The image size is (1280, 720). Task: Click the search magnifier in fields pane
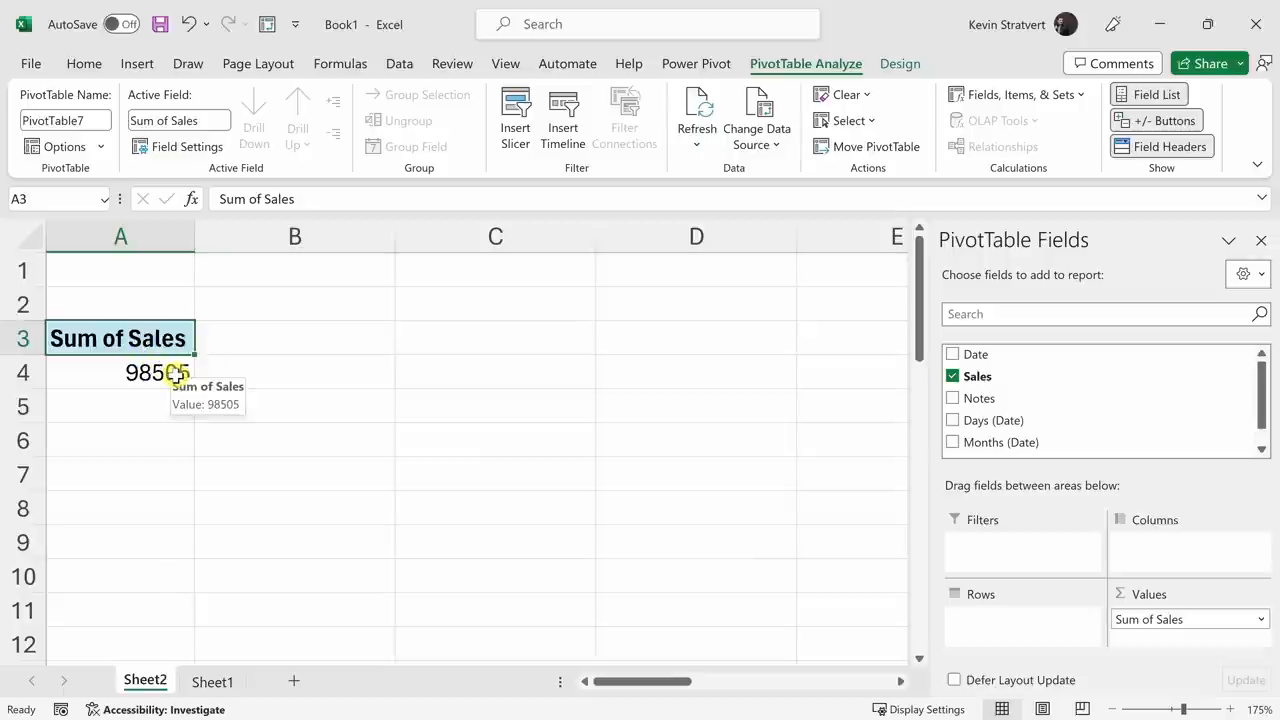click(x=1259, y=314)
